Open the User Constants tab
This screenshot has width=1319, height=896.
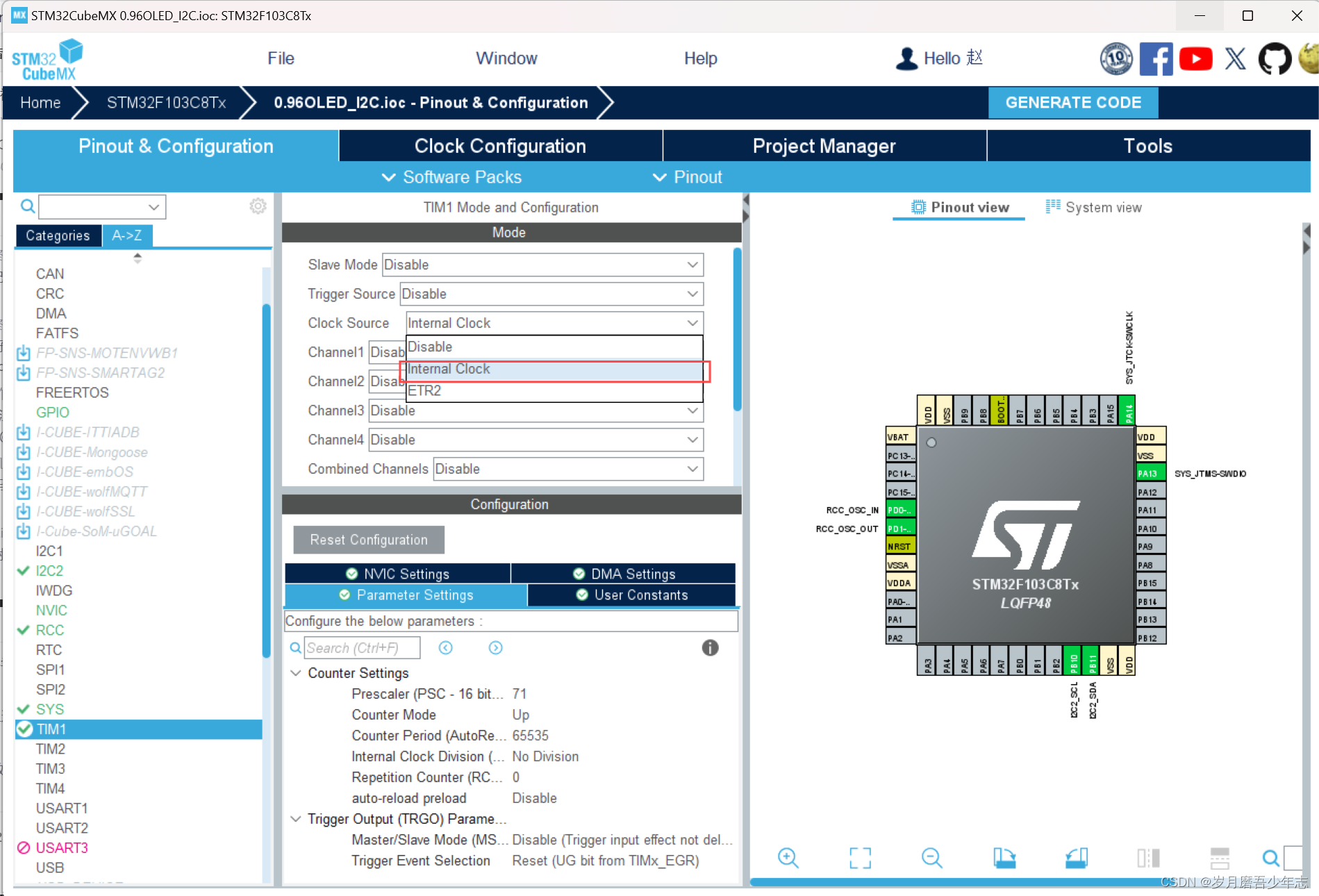point(631,595)
